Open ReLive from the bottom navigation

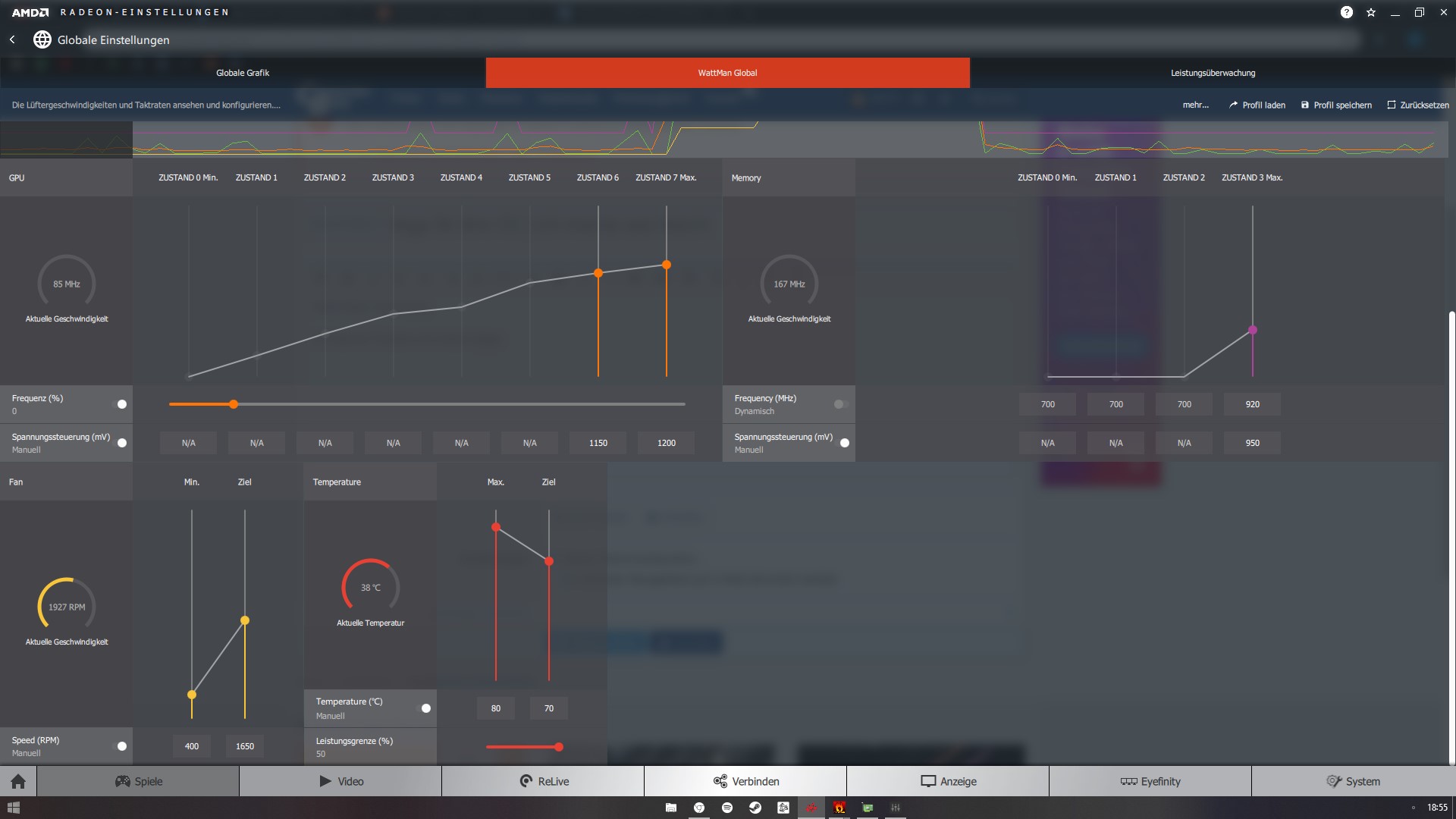[524, 781]
